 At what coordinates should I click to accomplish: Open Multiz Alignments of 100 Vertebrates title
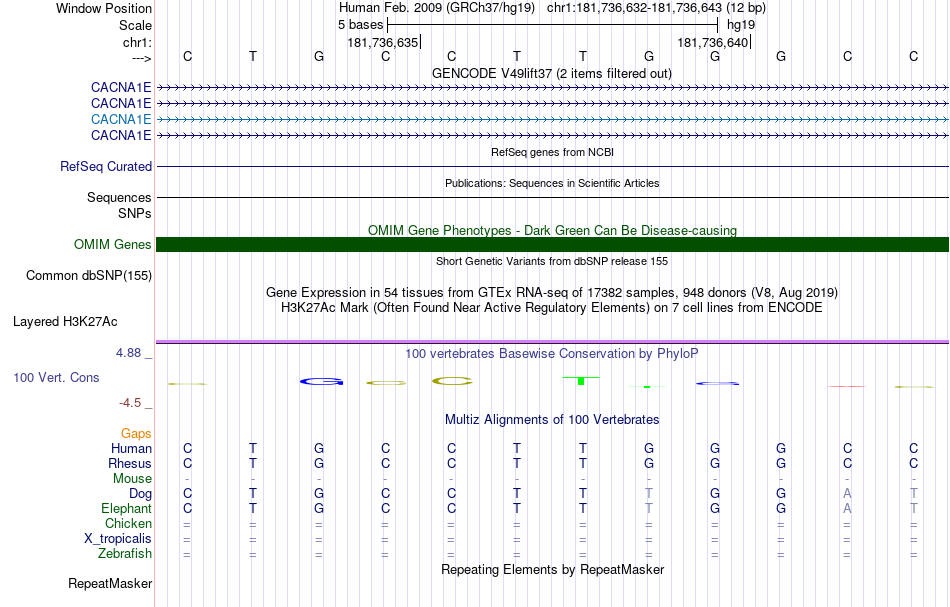(x=552, y=419)
